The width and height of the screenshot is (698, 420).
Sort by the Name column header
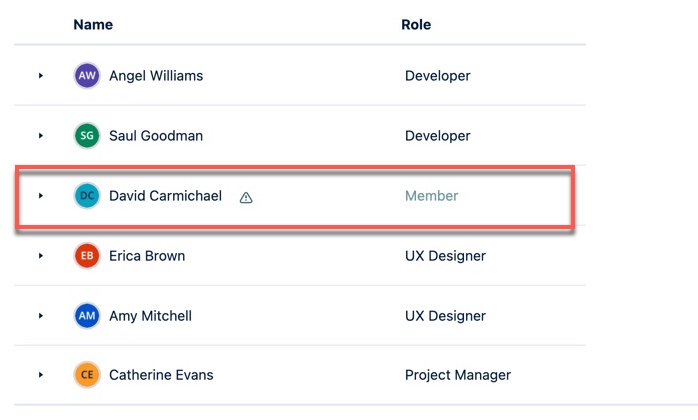[x=93, y=24]
